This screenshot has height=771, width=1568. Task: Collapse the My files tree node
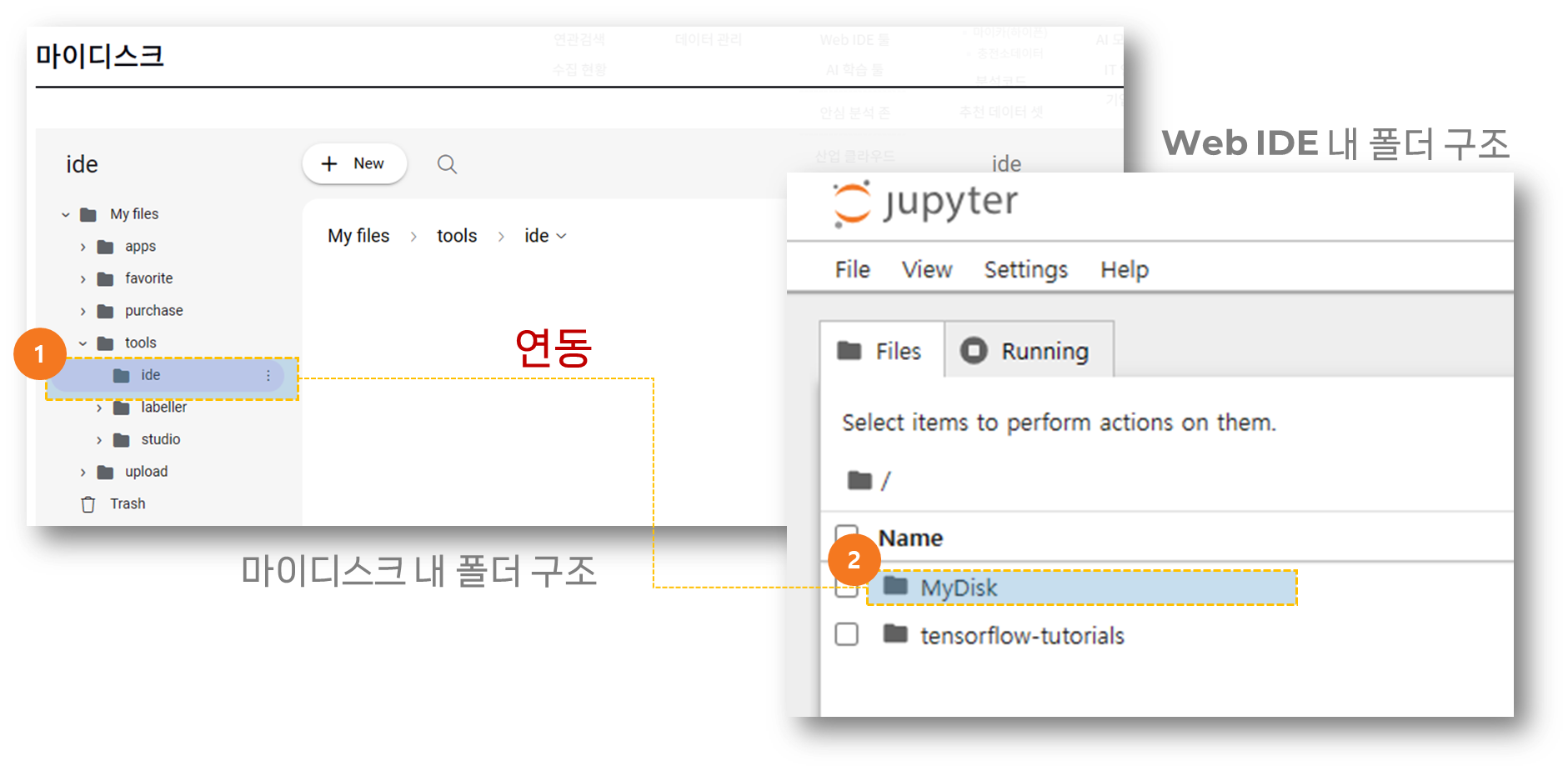[x=66, y=215]
